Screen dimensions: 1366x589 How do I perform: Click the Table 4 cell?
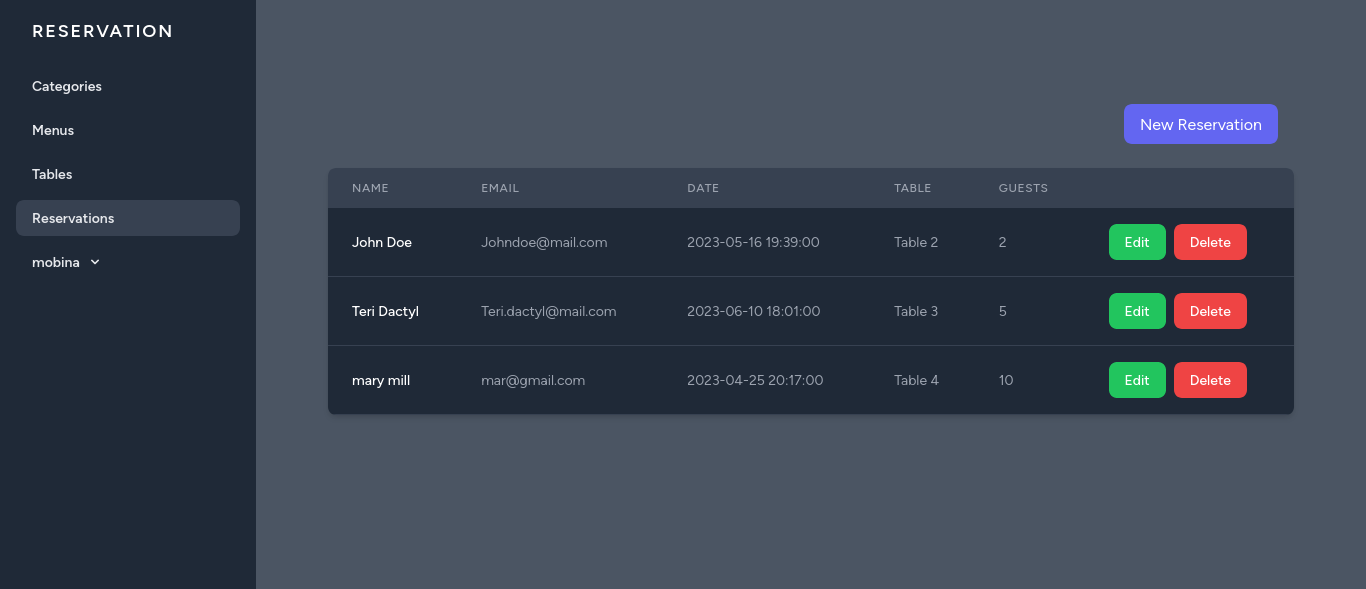(x=916, y=380)
